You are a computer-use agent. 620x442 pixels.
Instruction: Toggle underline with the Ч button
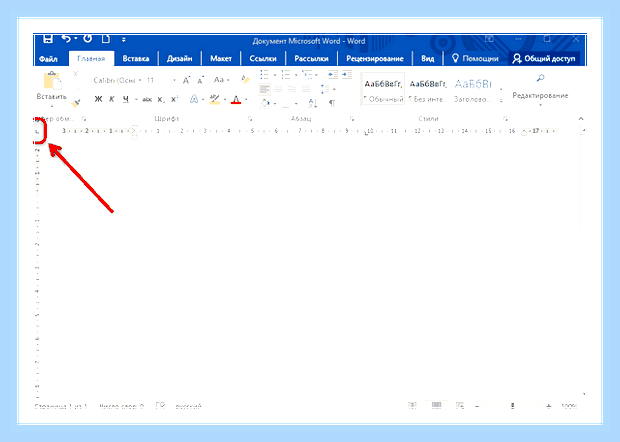click(x=126, y=99)
